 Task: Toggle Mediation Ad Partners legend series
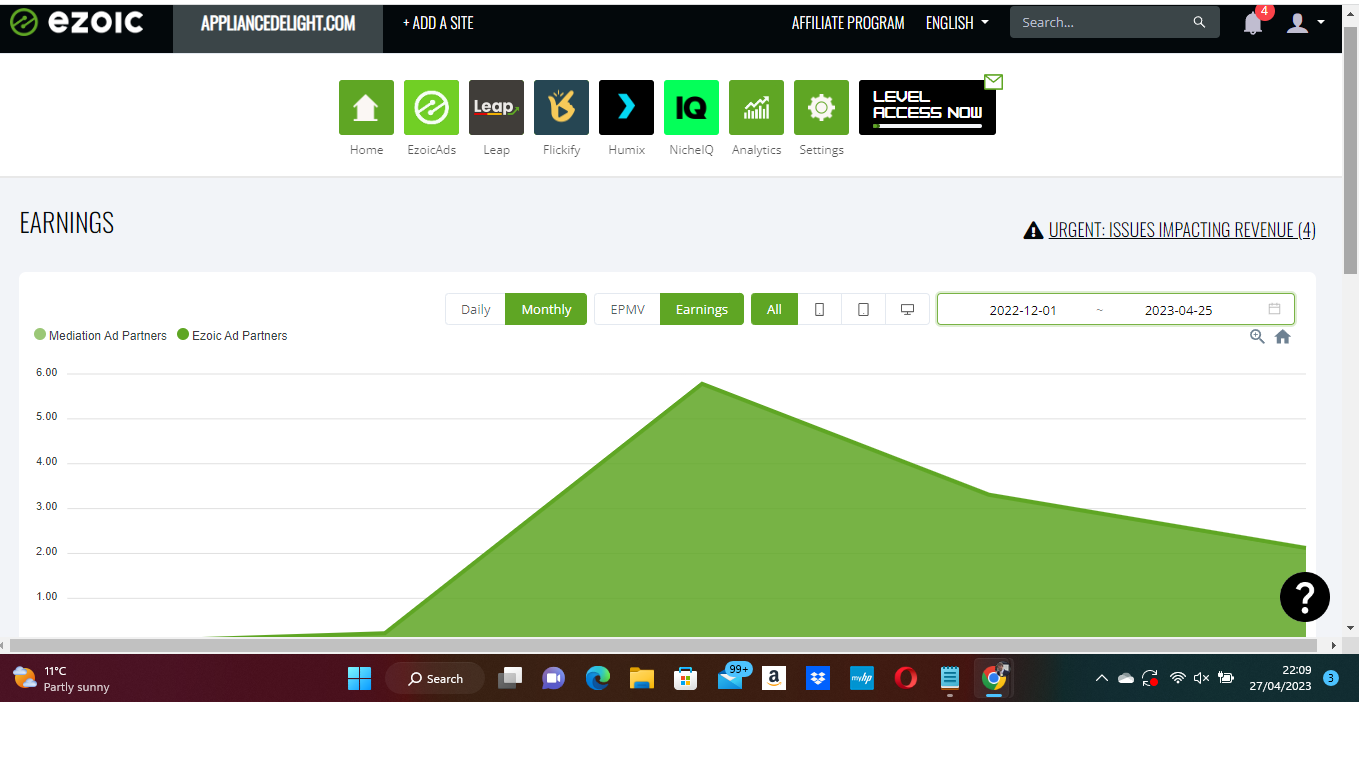coord(100,335)
